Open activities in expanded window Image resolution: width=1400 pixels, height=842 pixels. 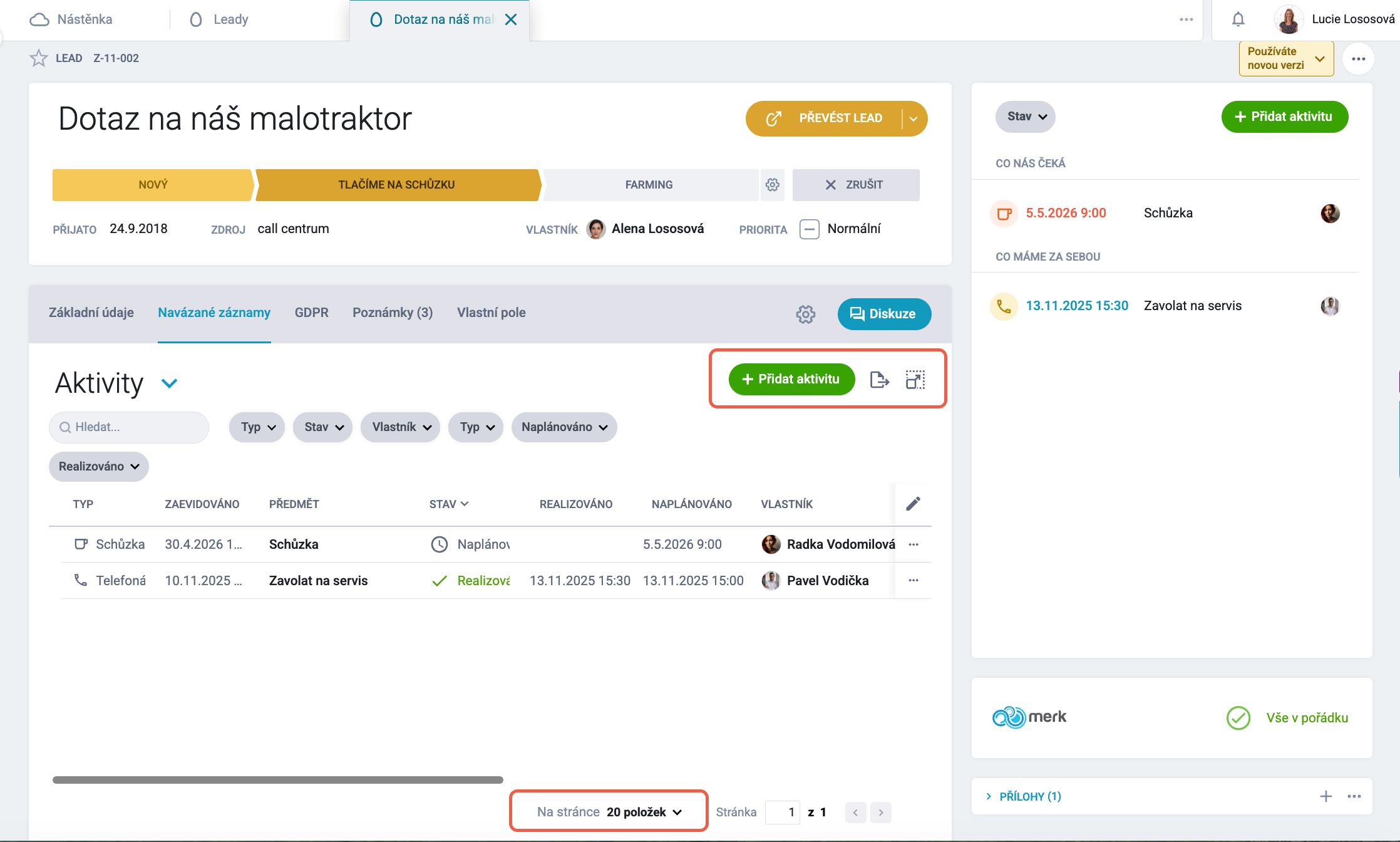pyautogui.click(x=915, y=380)
